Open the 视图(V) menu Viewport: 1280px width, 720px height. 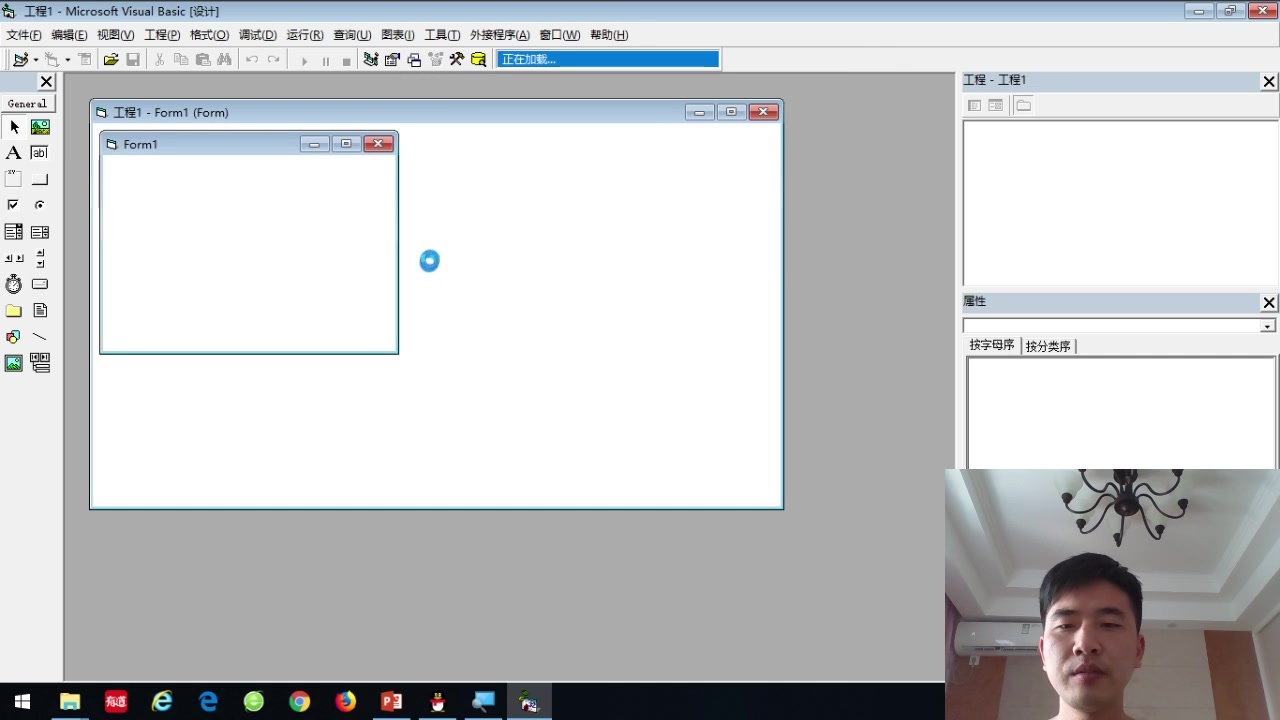[x=116, y=35]
